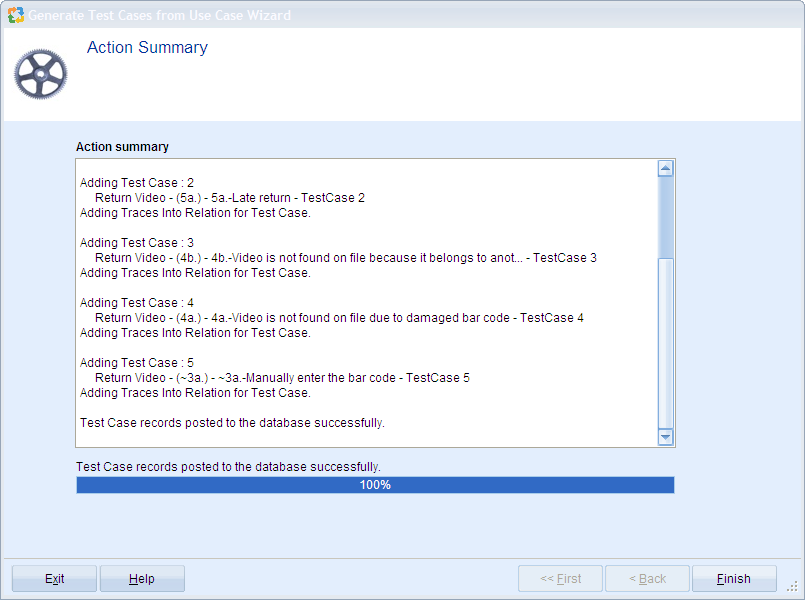Click 'Adding Traces Into Relation' under Test Case 3
This screenshot has width=805, height=600.
point(195,273)
